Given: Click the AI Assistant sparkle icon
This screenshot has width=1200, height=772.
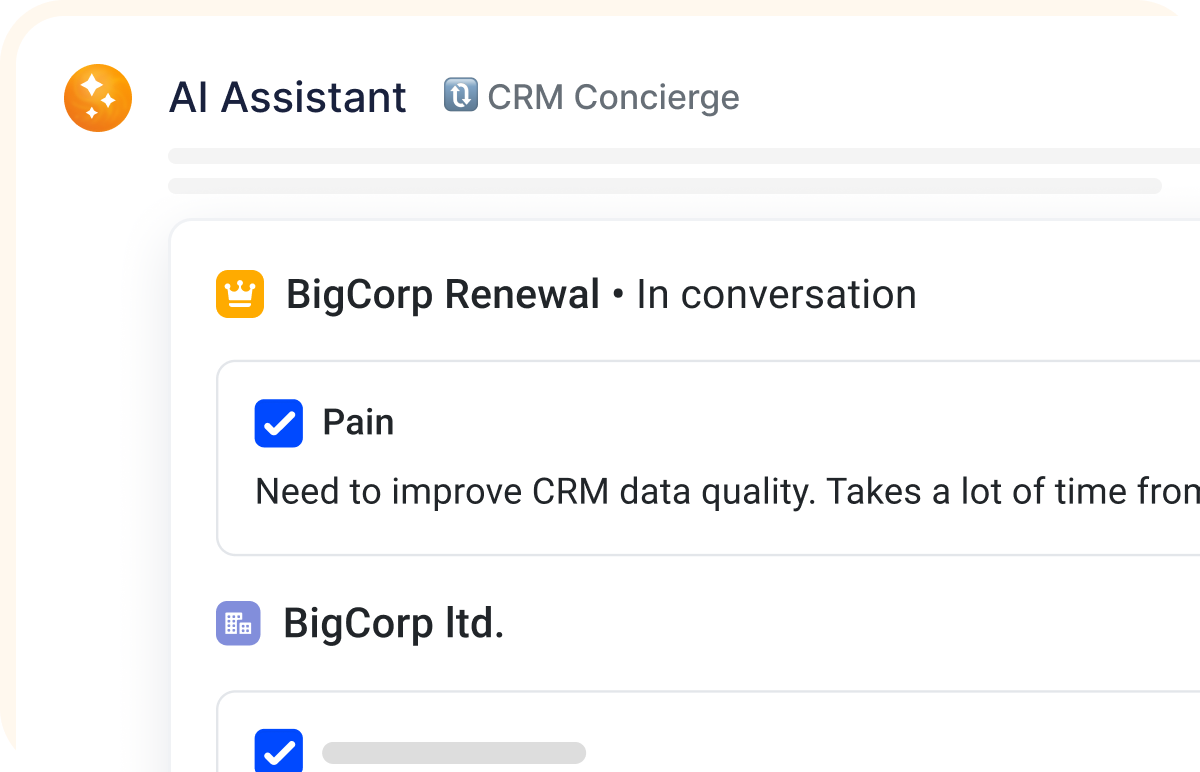Looking at the screenshot, I should coord(97,97).
